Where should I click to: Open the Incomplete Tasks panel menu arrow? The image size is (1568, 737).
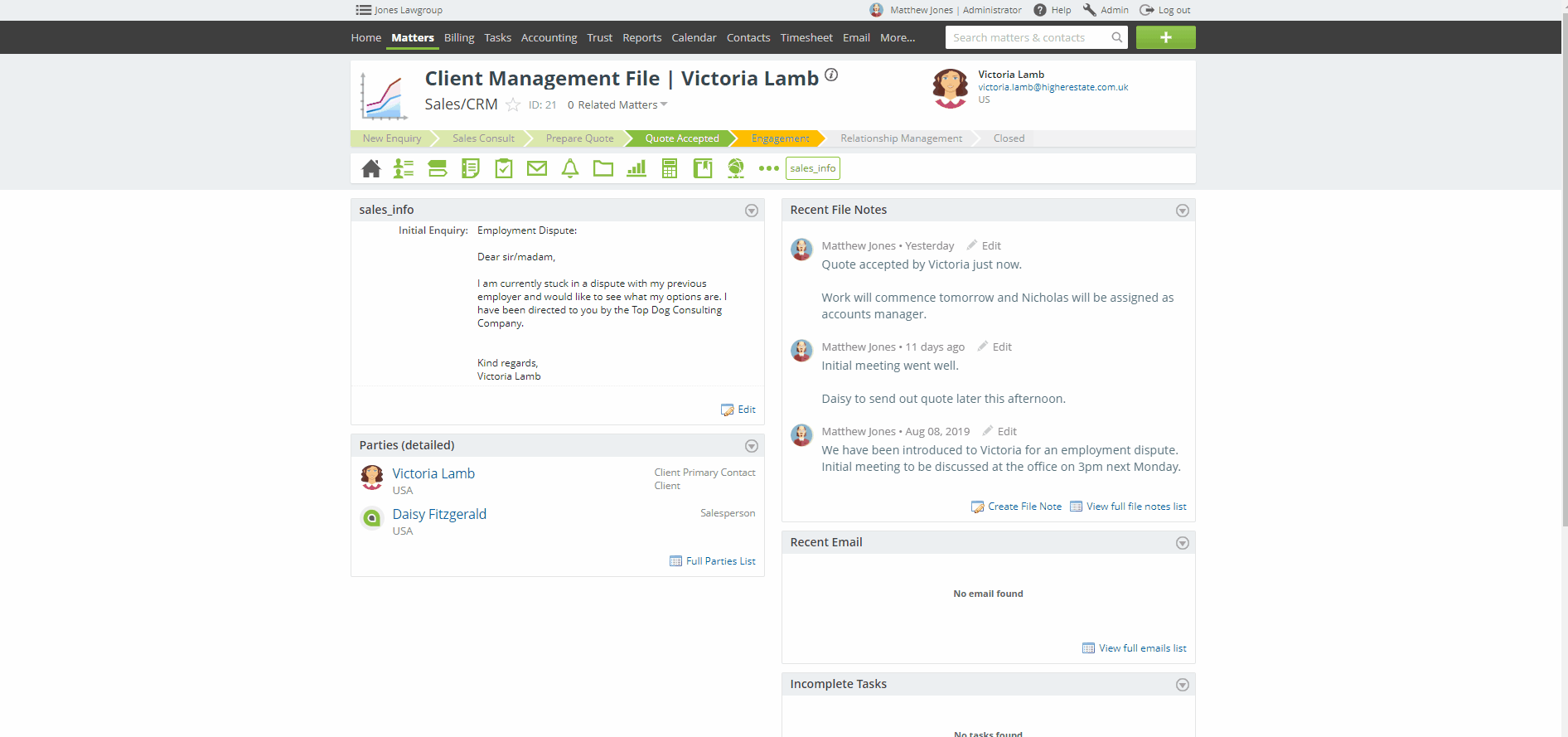click(x=1182, y=685)
